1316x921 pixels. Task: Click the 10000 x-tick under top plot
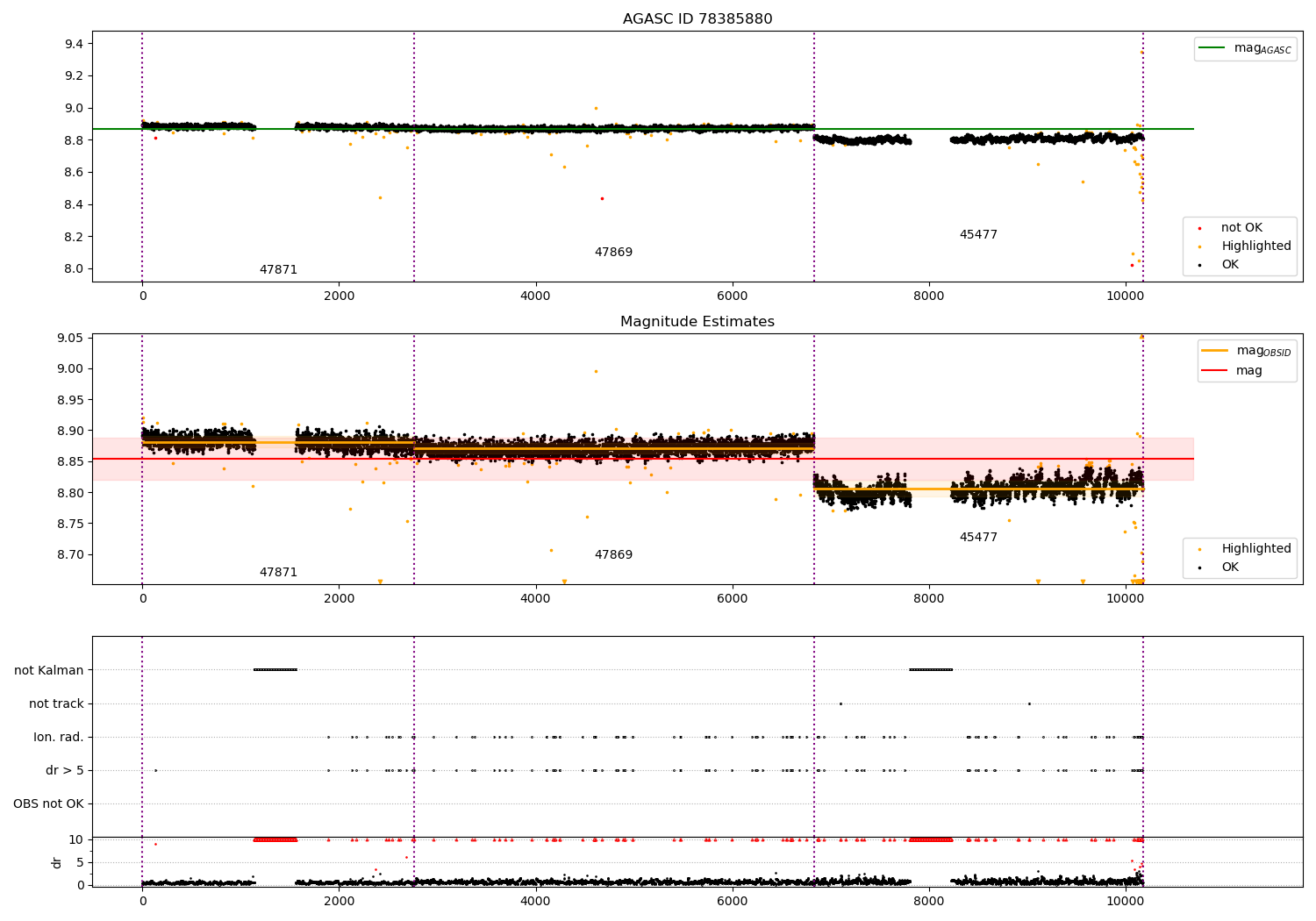[x=1125, y=296]
